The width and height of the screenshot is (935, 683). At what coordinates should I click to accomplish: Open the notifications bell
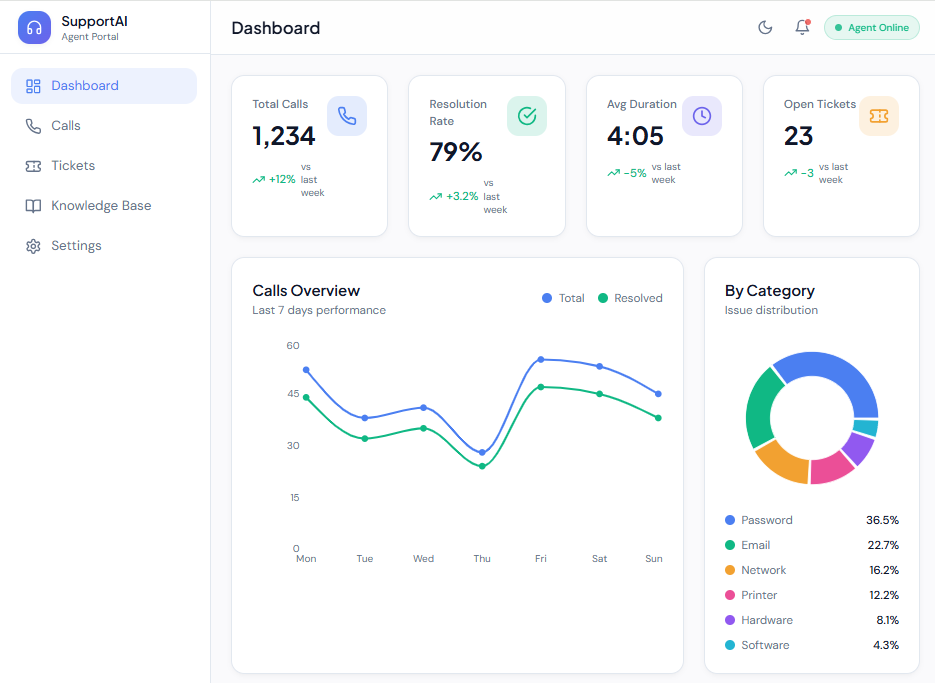pos(802,28)
